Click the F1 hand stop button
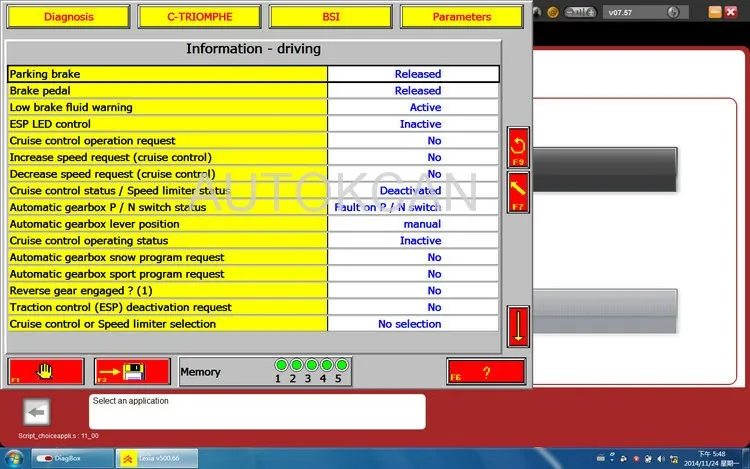 [46, 371]
